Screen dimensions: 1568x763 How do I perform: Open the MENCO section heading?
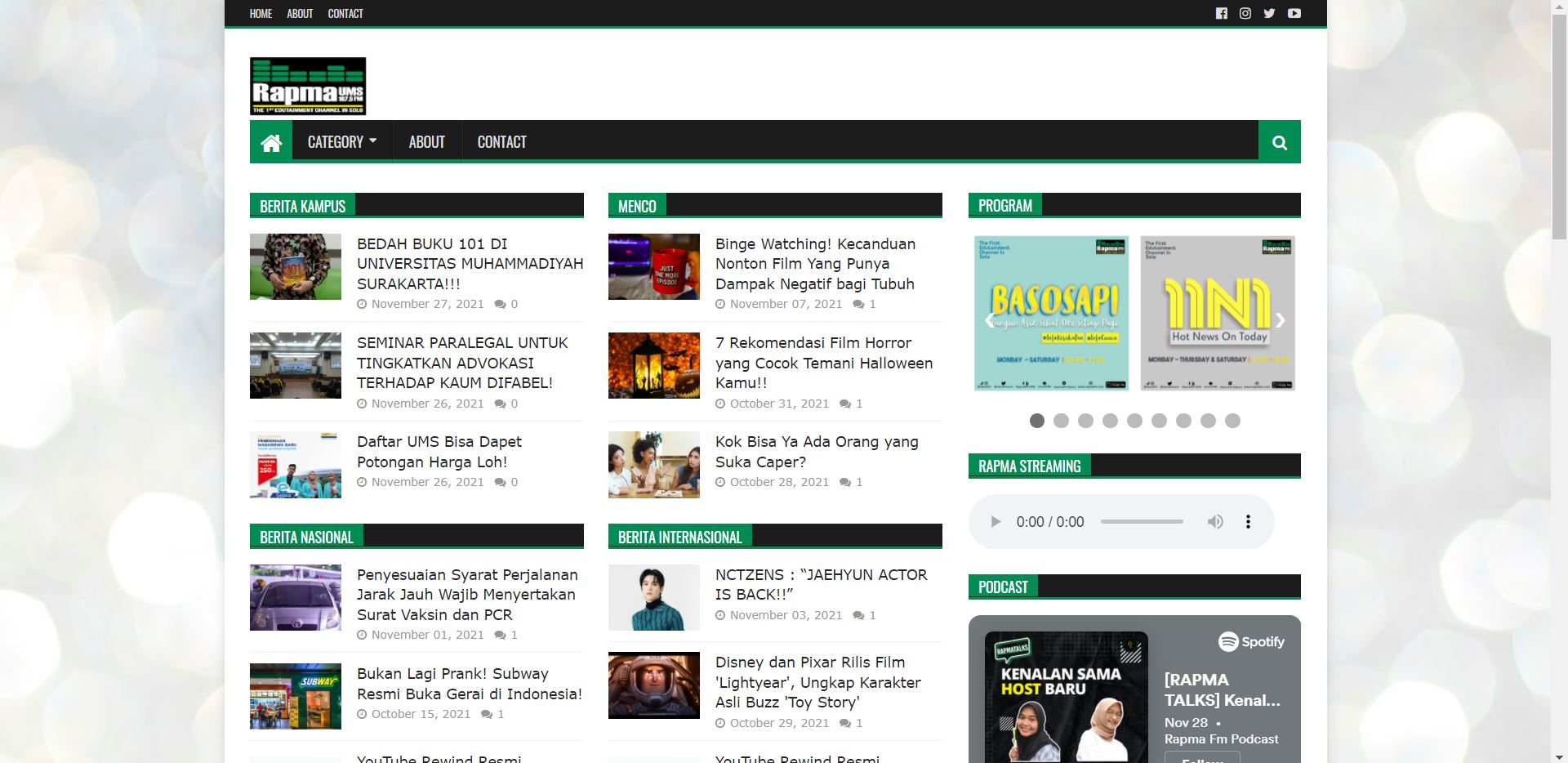637,206
